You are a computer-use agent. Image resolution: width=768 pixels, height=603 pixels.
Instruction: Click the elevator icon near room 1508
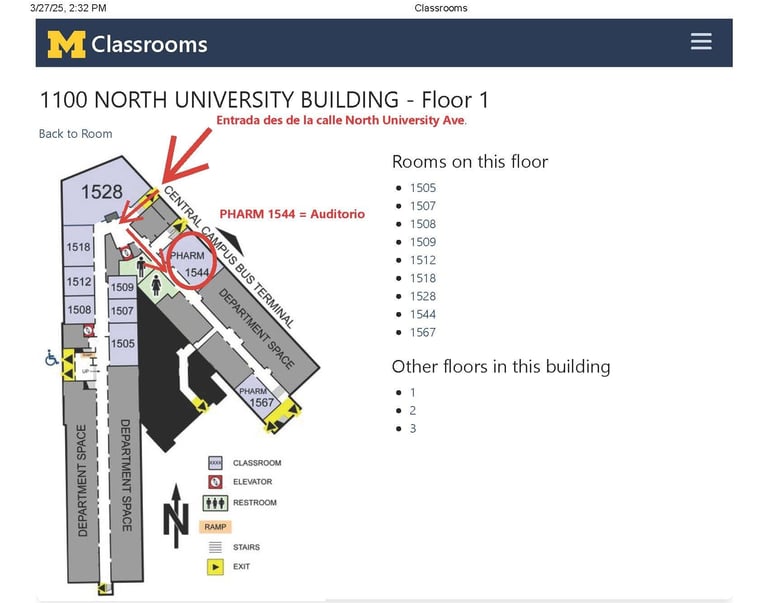[x=88, y=331]
